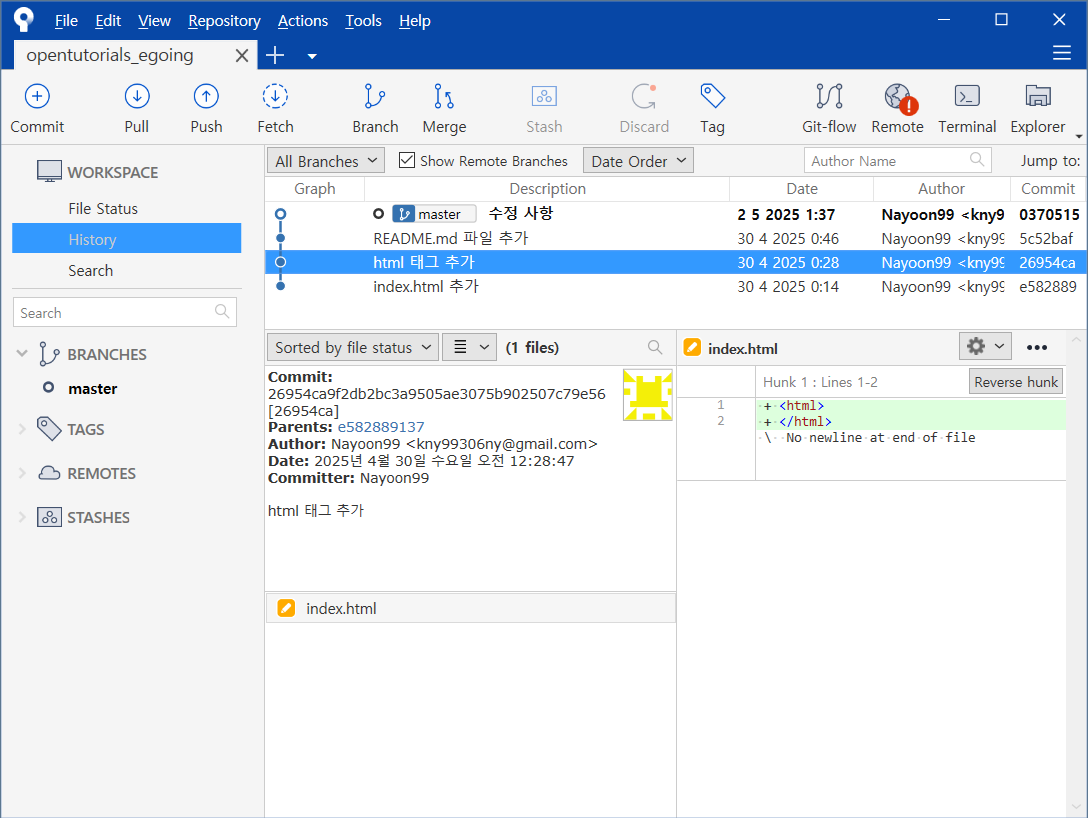Collapse the BRANCHES section
Image resolution: width=1088 pixels, height=819 pixels.
pyautogui.click(x=22, y=353)
